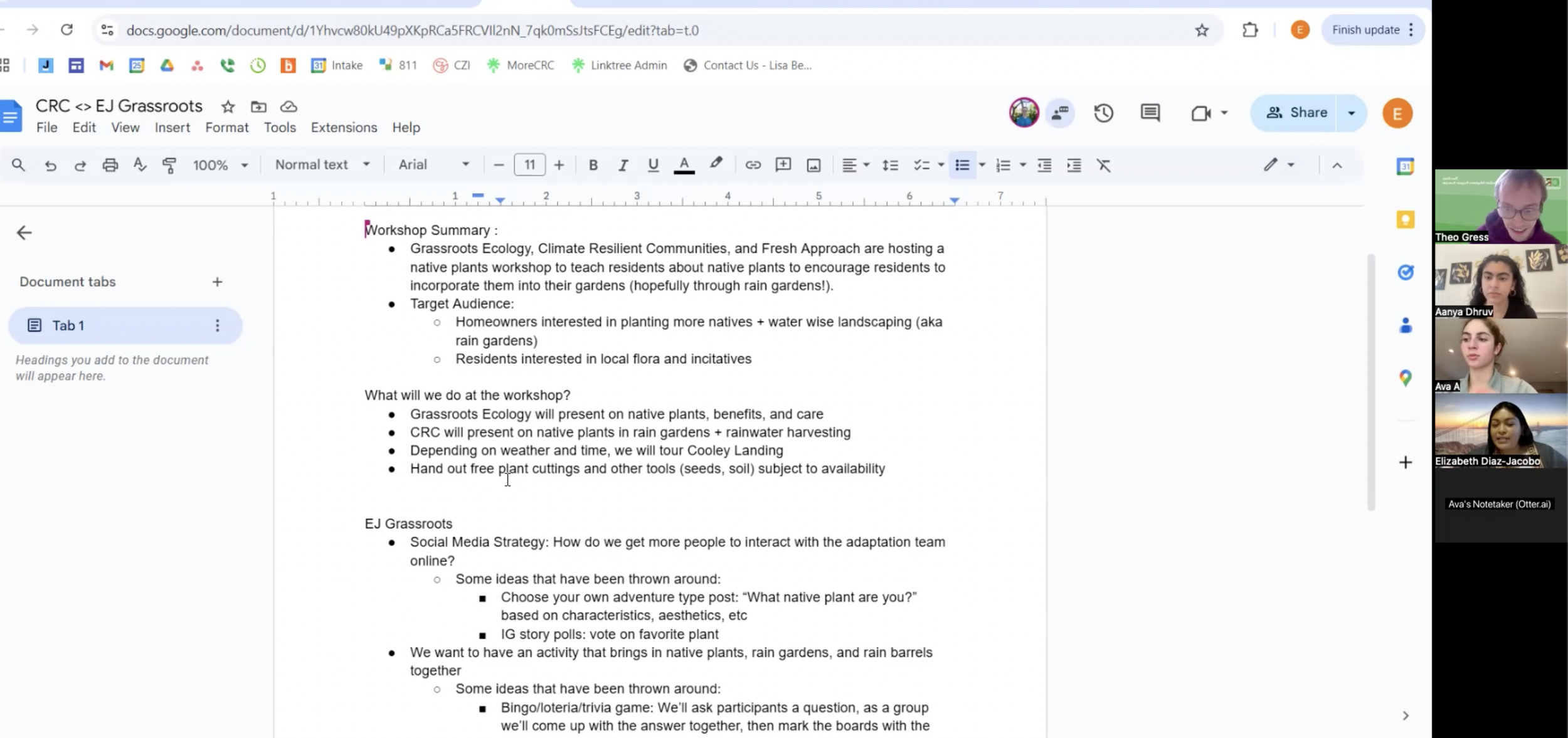The image size is (1568, 738).
Task: Open the comments panel icon
Action: tap(1150, 113)
